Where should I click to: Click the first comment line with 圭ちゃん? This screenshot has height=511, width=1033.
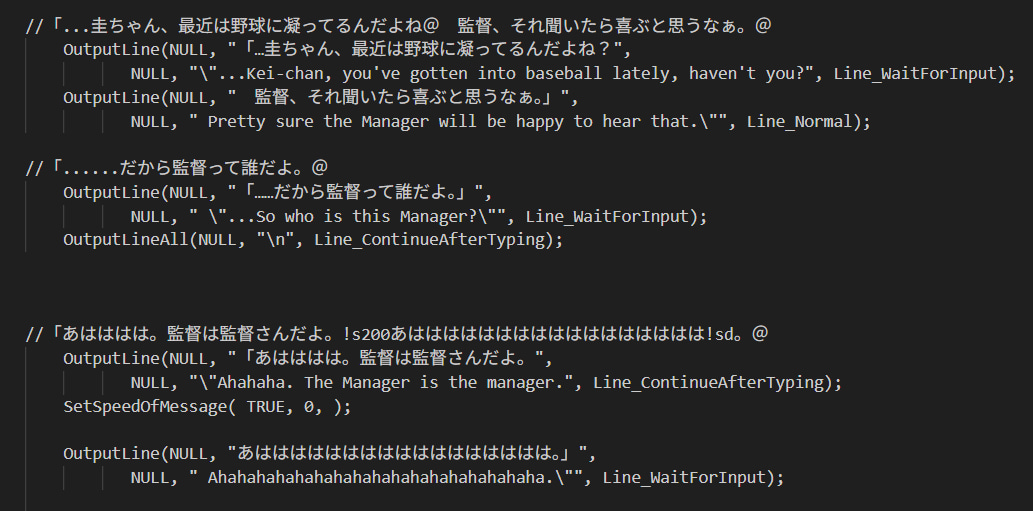click(x=399, y=26)
